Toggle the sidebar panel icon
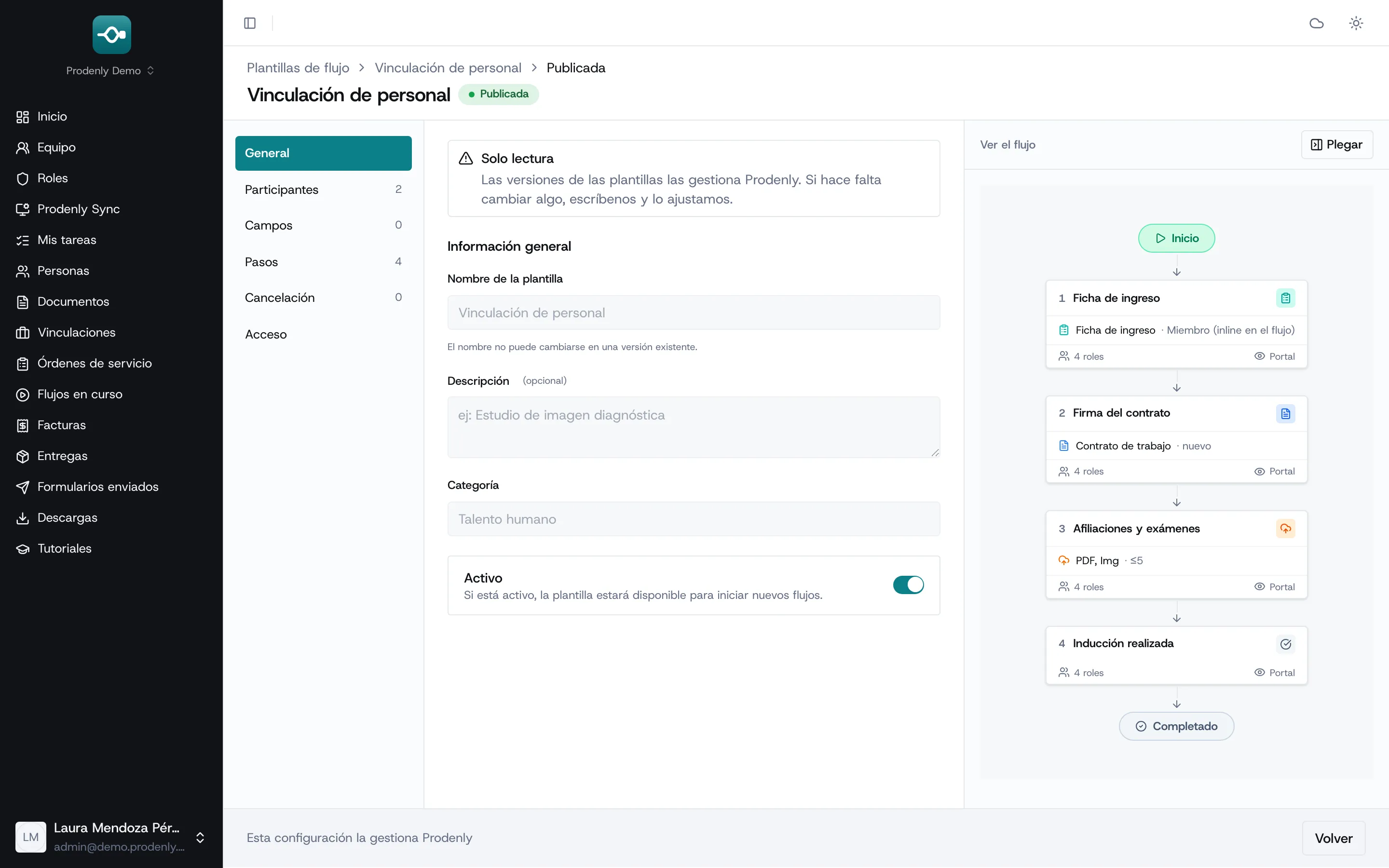The width and height of the screenshot is (1389, 868). coord(250,23)
